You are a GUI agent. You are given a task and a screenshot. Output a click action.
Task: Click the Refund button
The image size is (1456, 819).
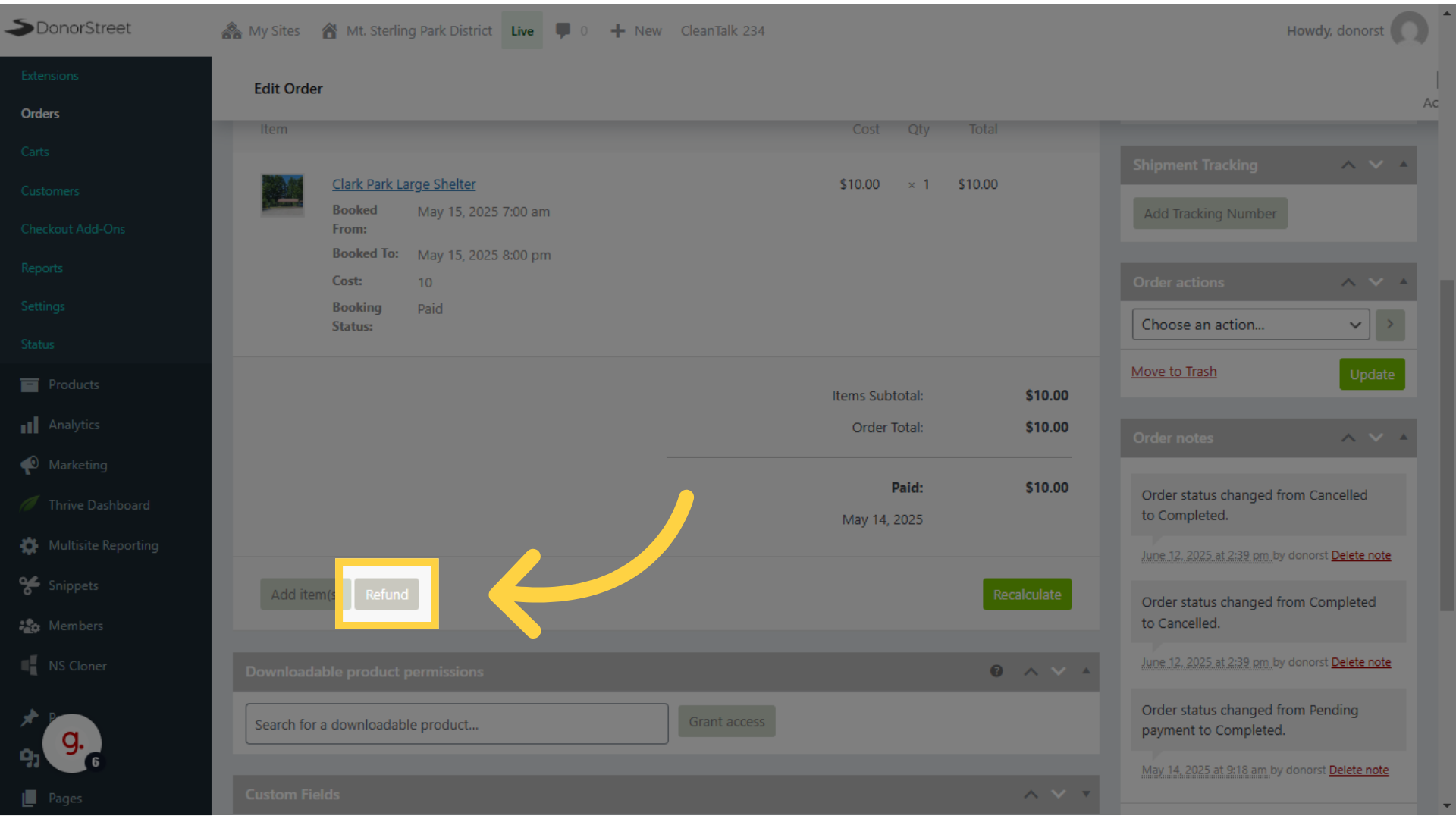click(387, 595)
